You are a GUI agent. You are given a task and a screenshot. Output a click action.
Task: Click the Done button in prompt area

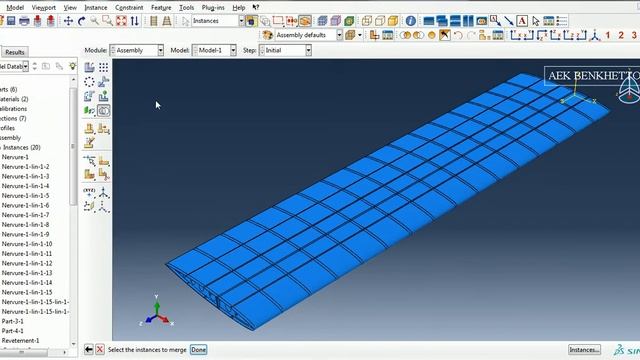tap(198, 350)
